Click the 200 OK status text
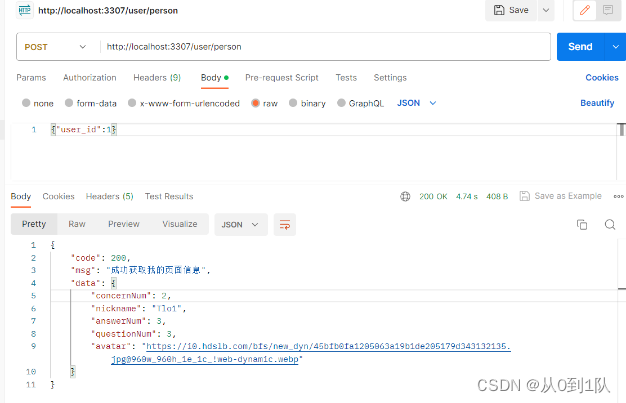The height and width of the screenshot is (403, 626). click(x=433, y=197)
